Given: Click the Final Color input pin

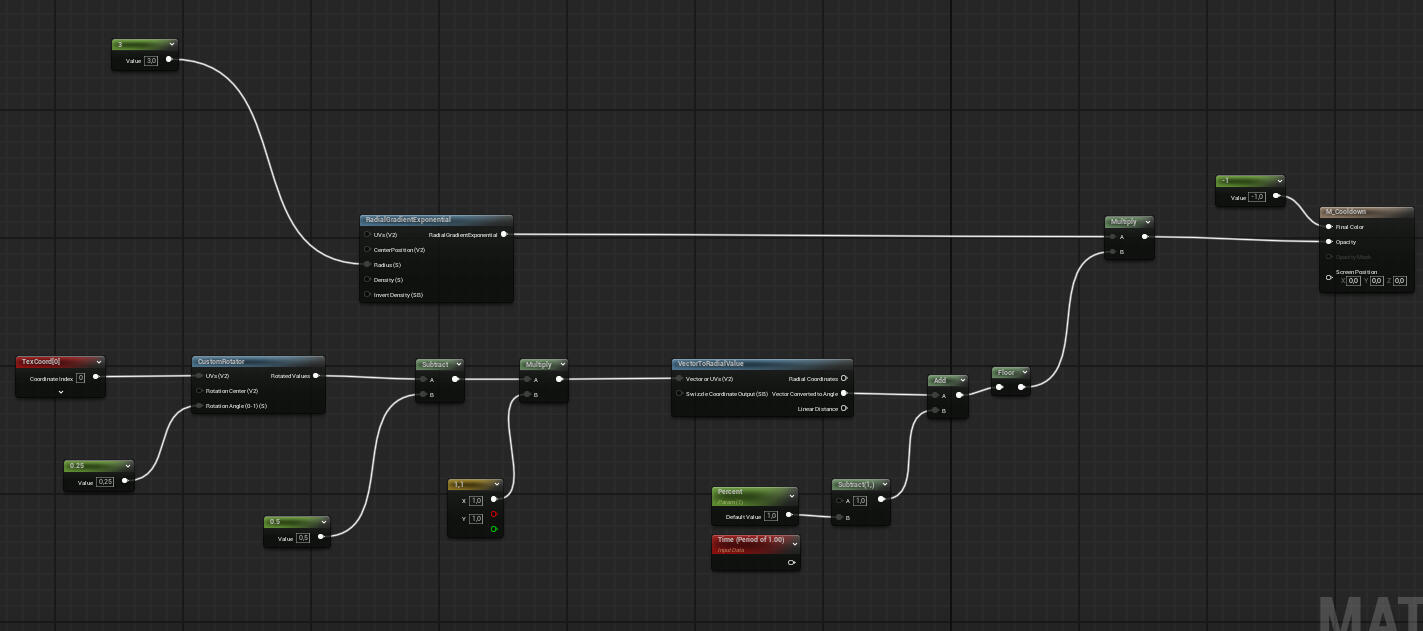Looking at the screenshot, I should pyautogui.click(x=1329, y=227).
